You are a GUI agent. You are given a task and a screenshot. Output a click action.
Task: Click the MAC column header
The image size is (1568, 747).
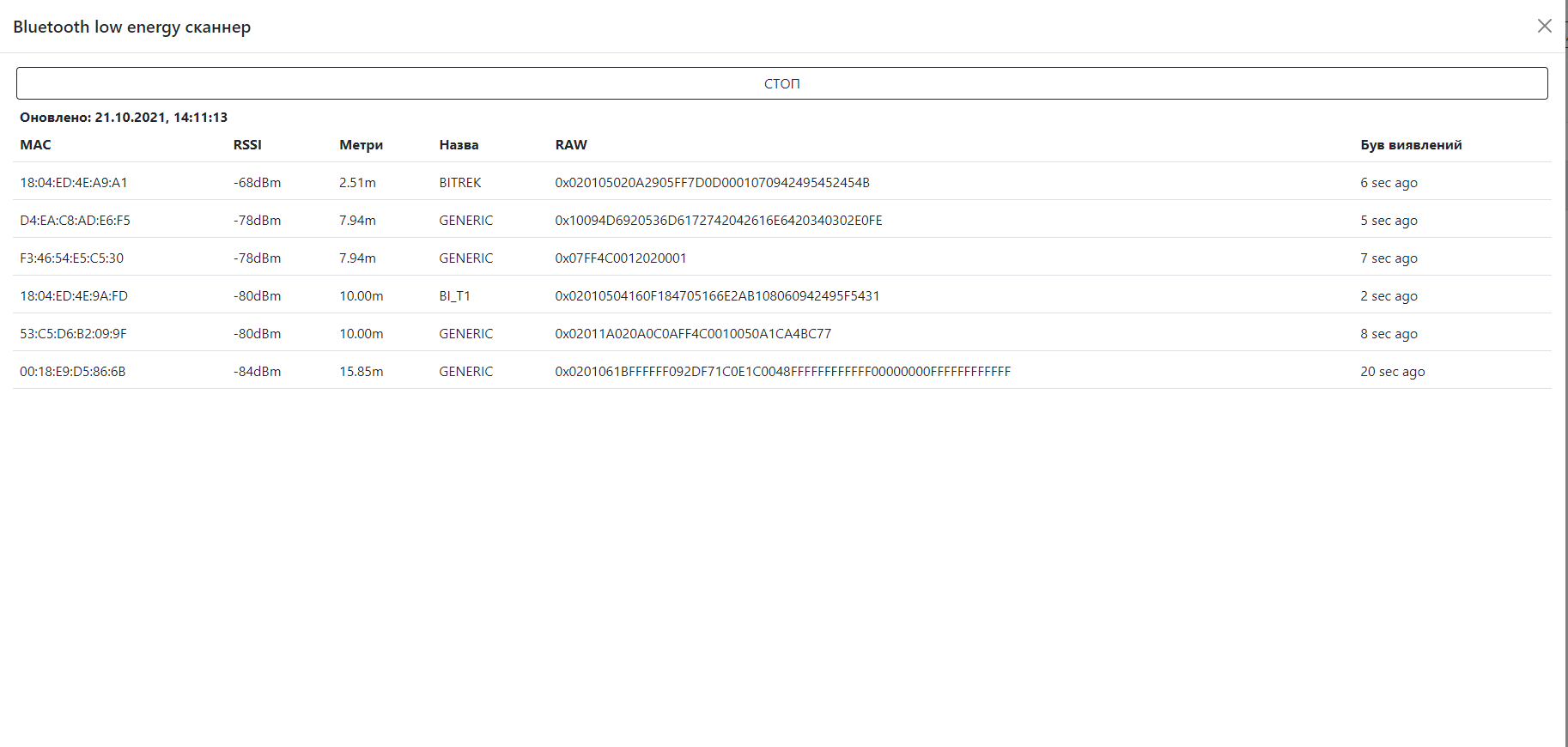[x=35, y=144]
